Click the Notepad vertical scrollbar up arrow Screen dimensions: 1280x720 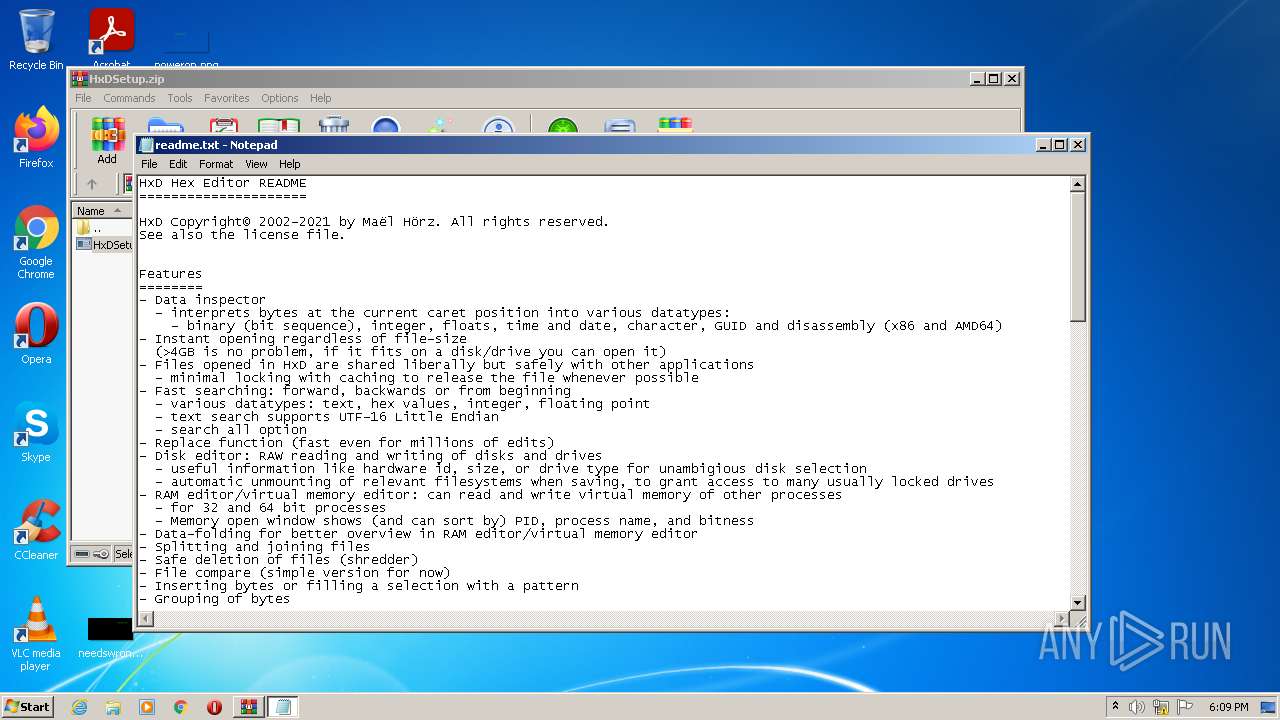(x=1077, y=184)
